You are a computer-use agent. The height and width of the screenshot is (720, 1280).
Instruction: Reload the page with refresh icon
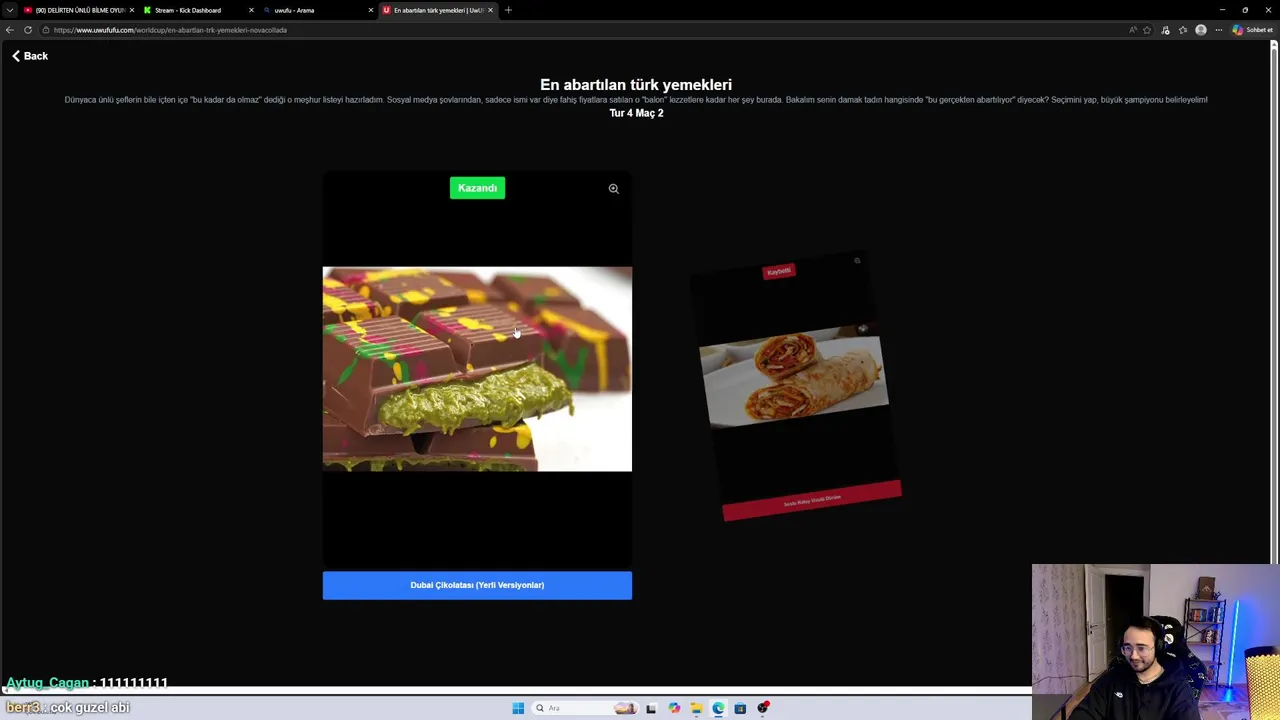click(x=27, y=30)
